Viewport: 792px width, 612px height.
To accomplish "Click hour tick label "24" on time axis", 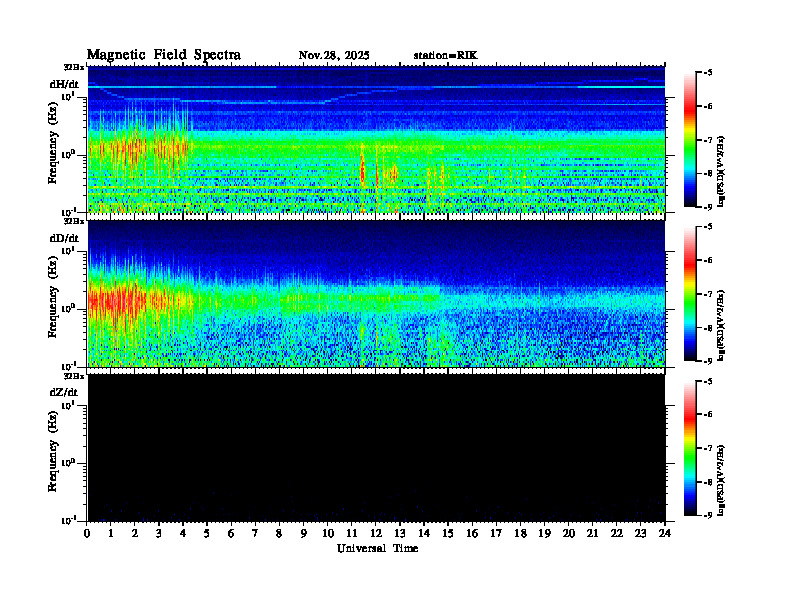I will tap(665, 533).
